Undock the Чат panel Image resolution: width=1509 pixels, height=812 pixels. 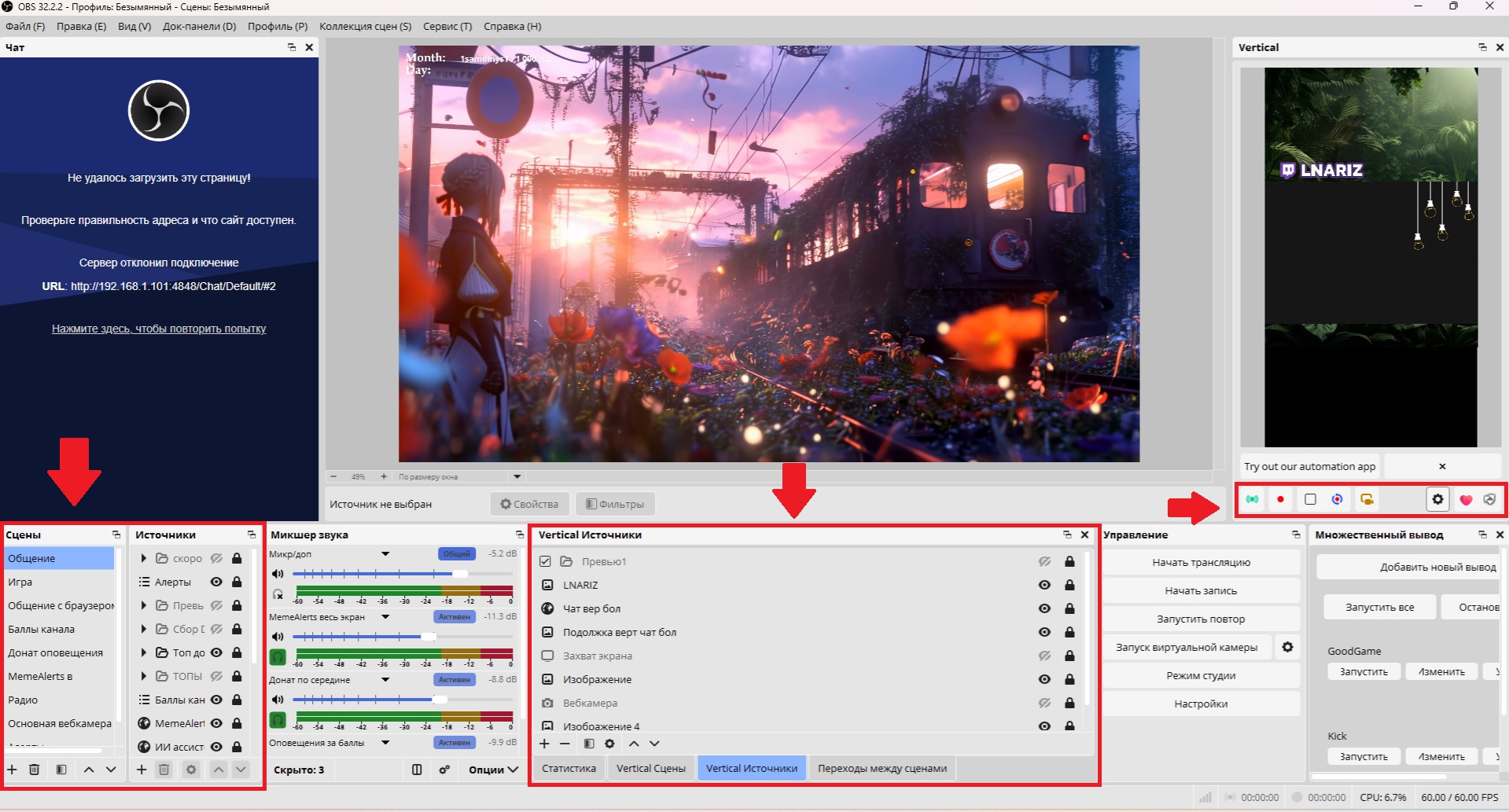[x=292, y=47]
